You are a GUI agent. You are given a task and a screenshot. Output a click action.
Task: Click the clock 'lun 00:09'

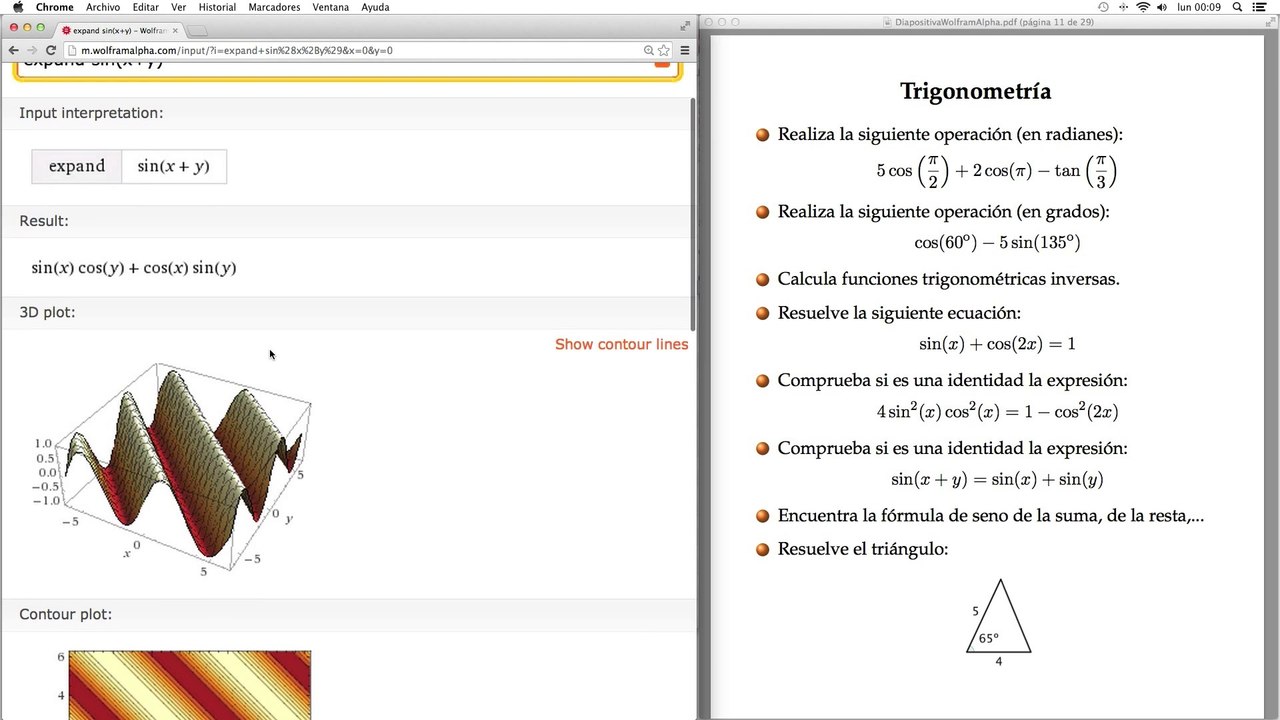[x=1201, y=7]
